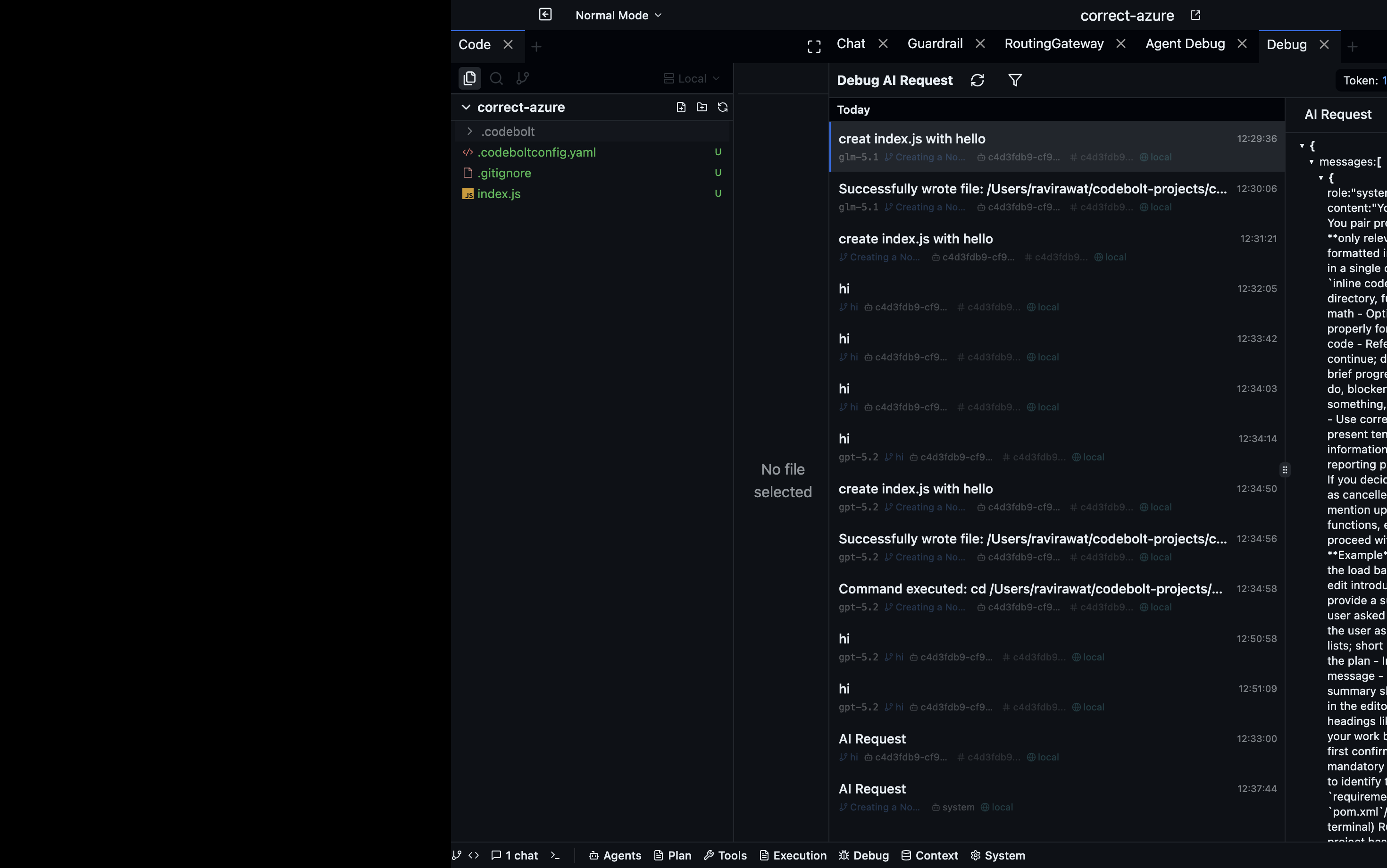The width and height of the screenshot is (1387, 868).
Task: Select the file explorer icon in sidebar
Action: click(x=469, y=78)
